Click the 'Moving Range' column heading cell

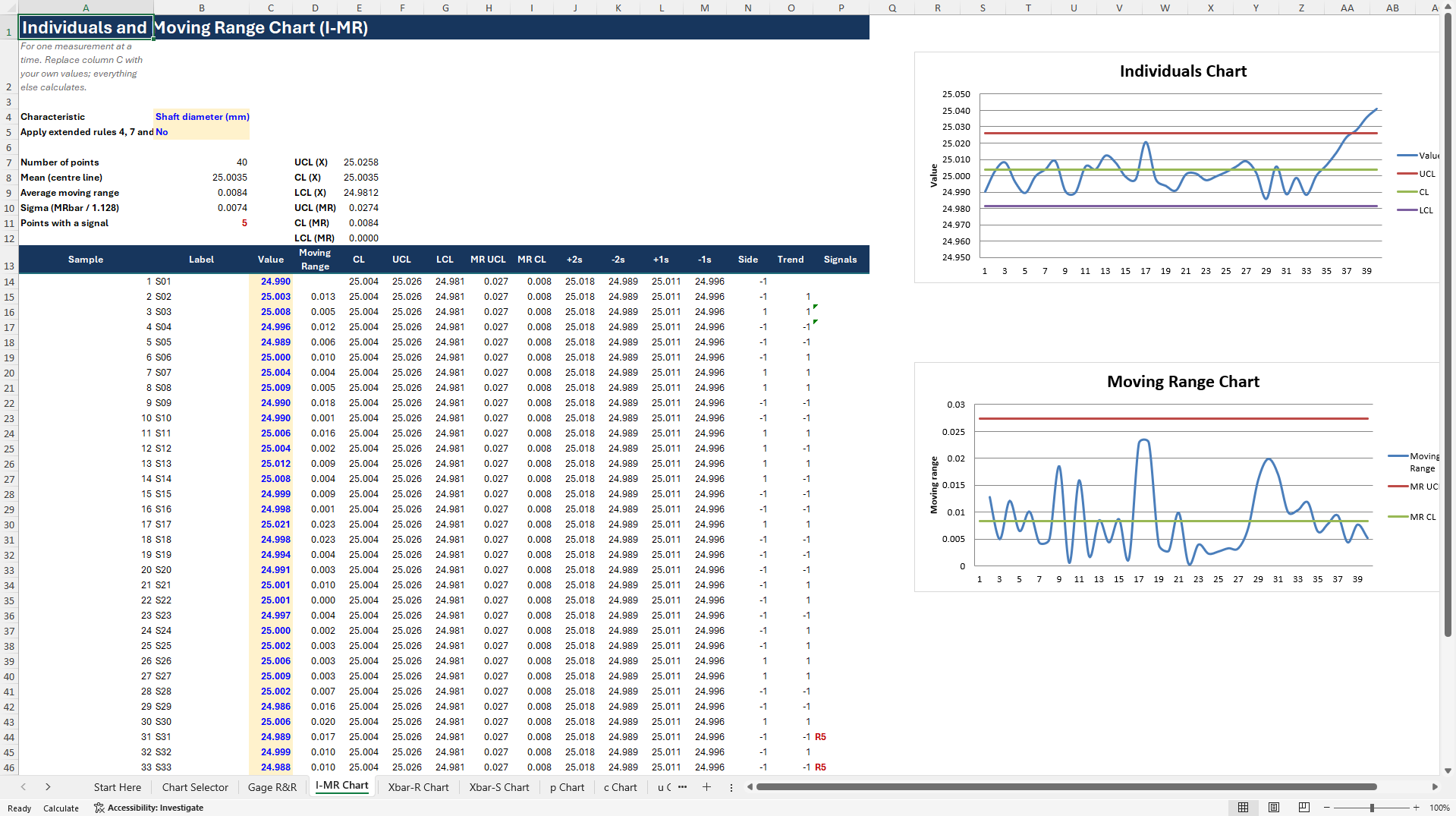[315, 260]
